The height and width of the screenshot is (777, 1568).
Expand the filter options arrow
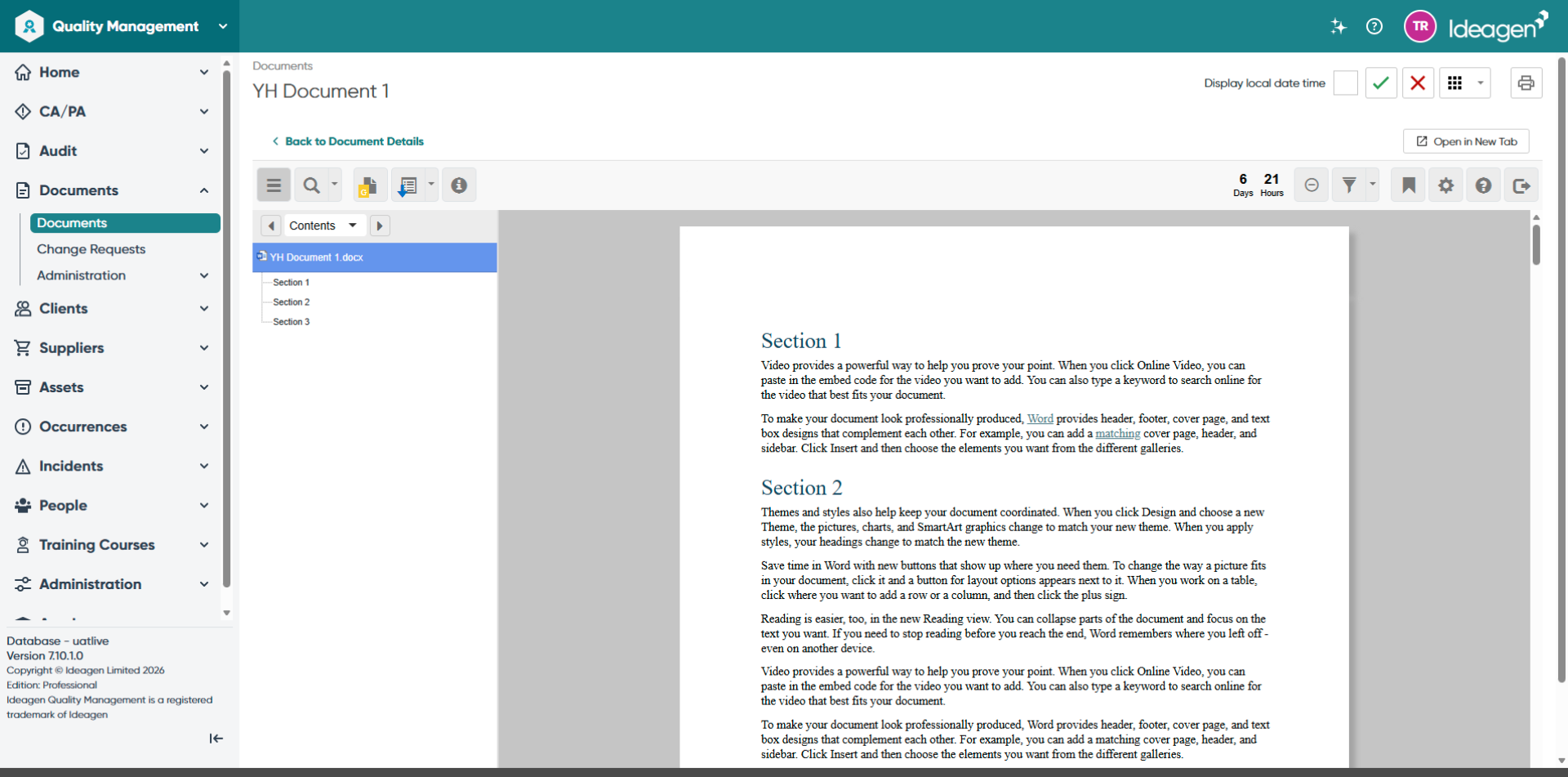[x=1372, y=185]
